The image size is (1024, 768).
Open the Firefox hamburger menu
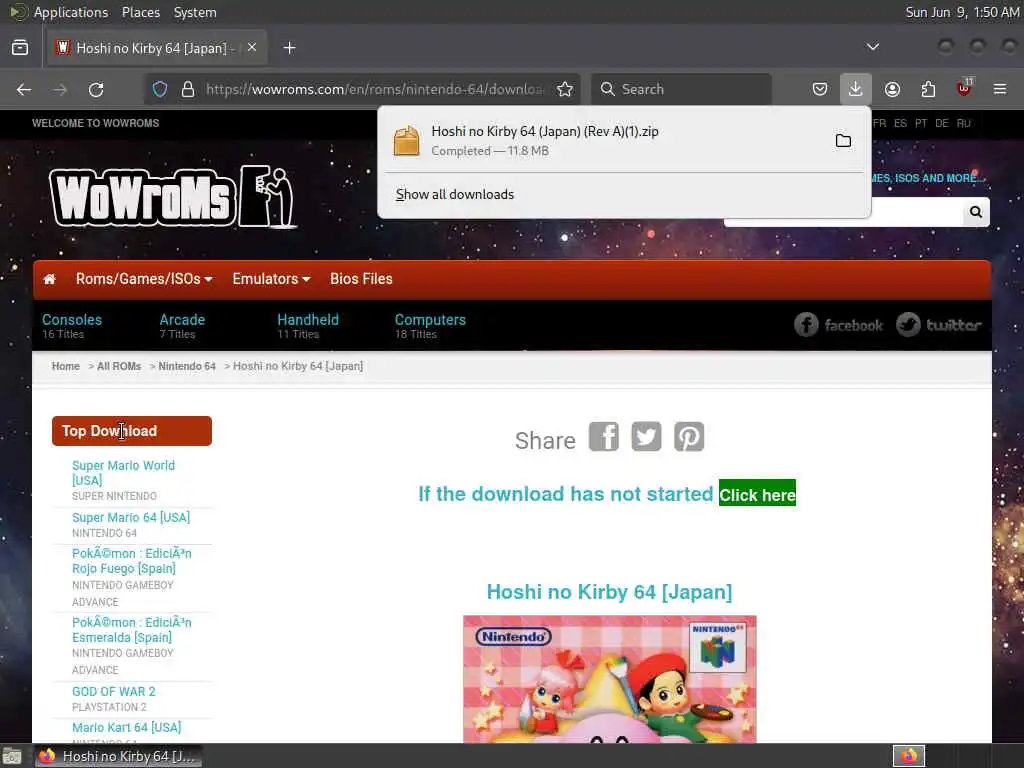[x=1000, y=89]
